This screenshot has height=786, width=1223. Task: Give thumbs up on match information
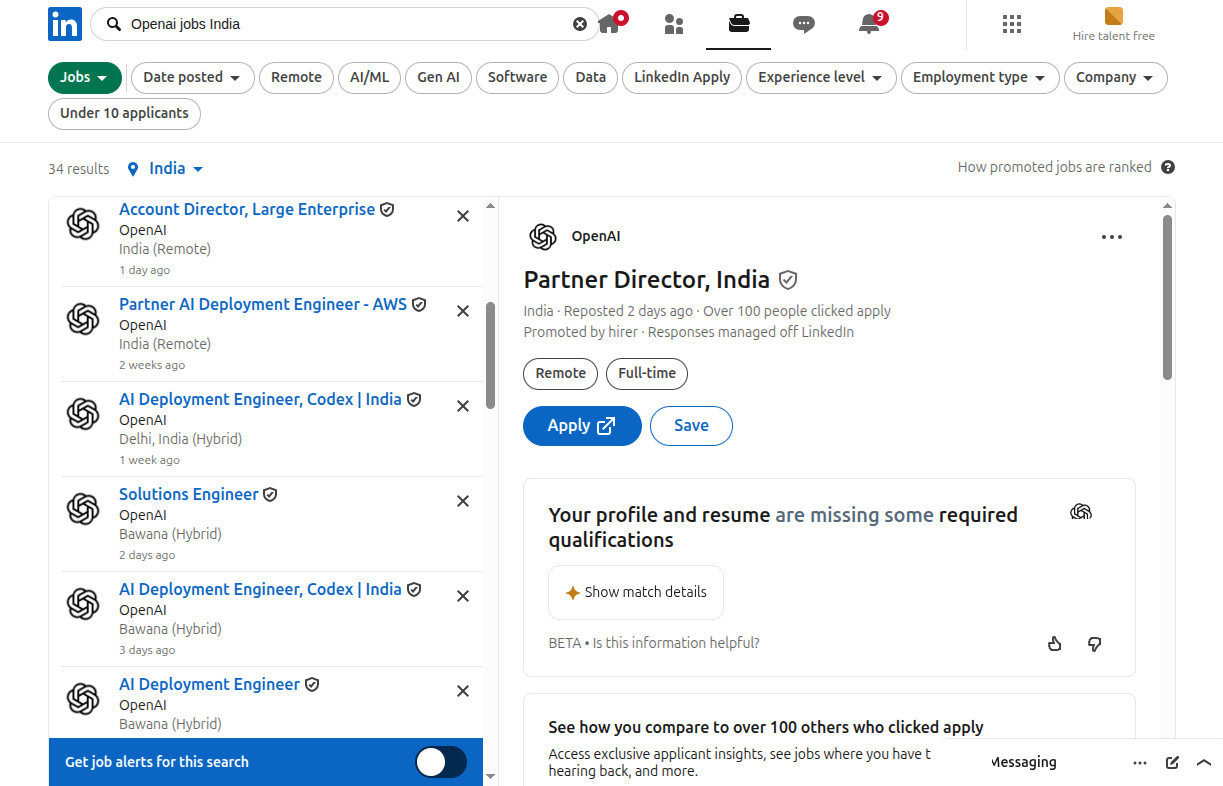click(x=1054, y=644)
